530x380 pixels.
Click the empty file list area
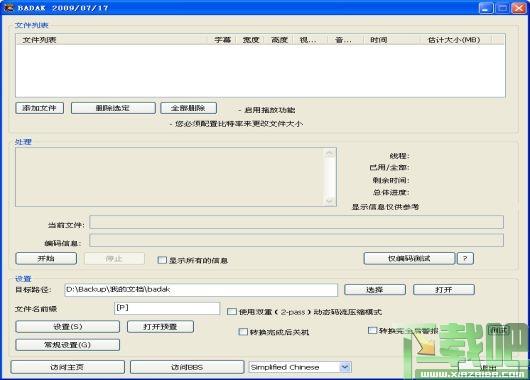[x=260, y=71]
